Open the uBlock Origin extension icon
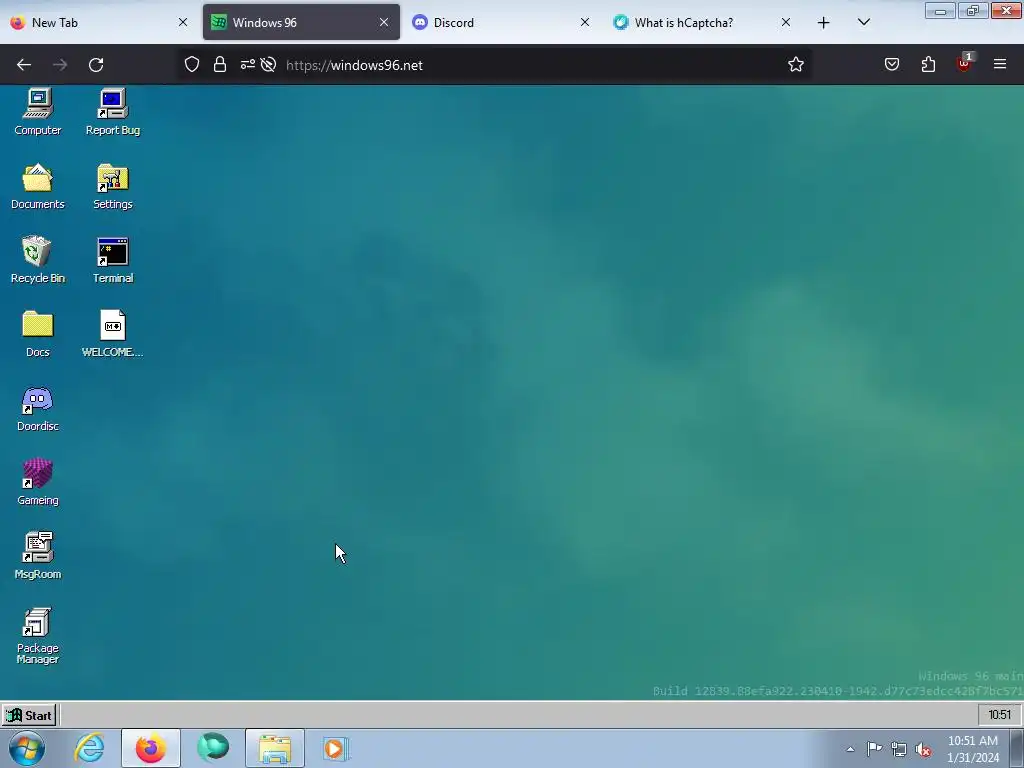1024x768 pixels. click(964, 64)
